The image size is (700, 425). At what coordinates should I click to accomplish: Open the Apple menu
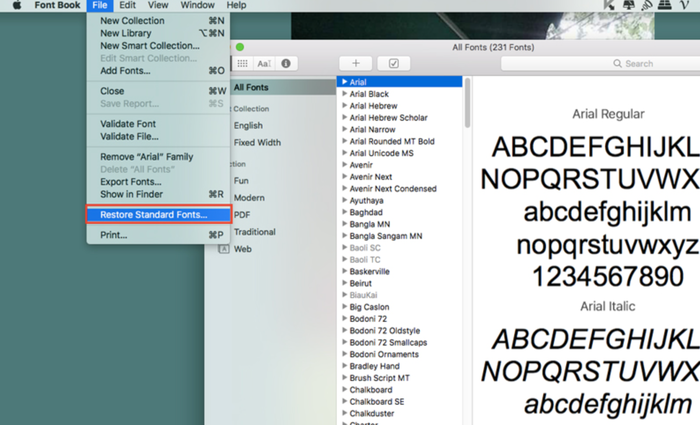17,5
